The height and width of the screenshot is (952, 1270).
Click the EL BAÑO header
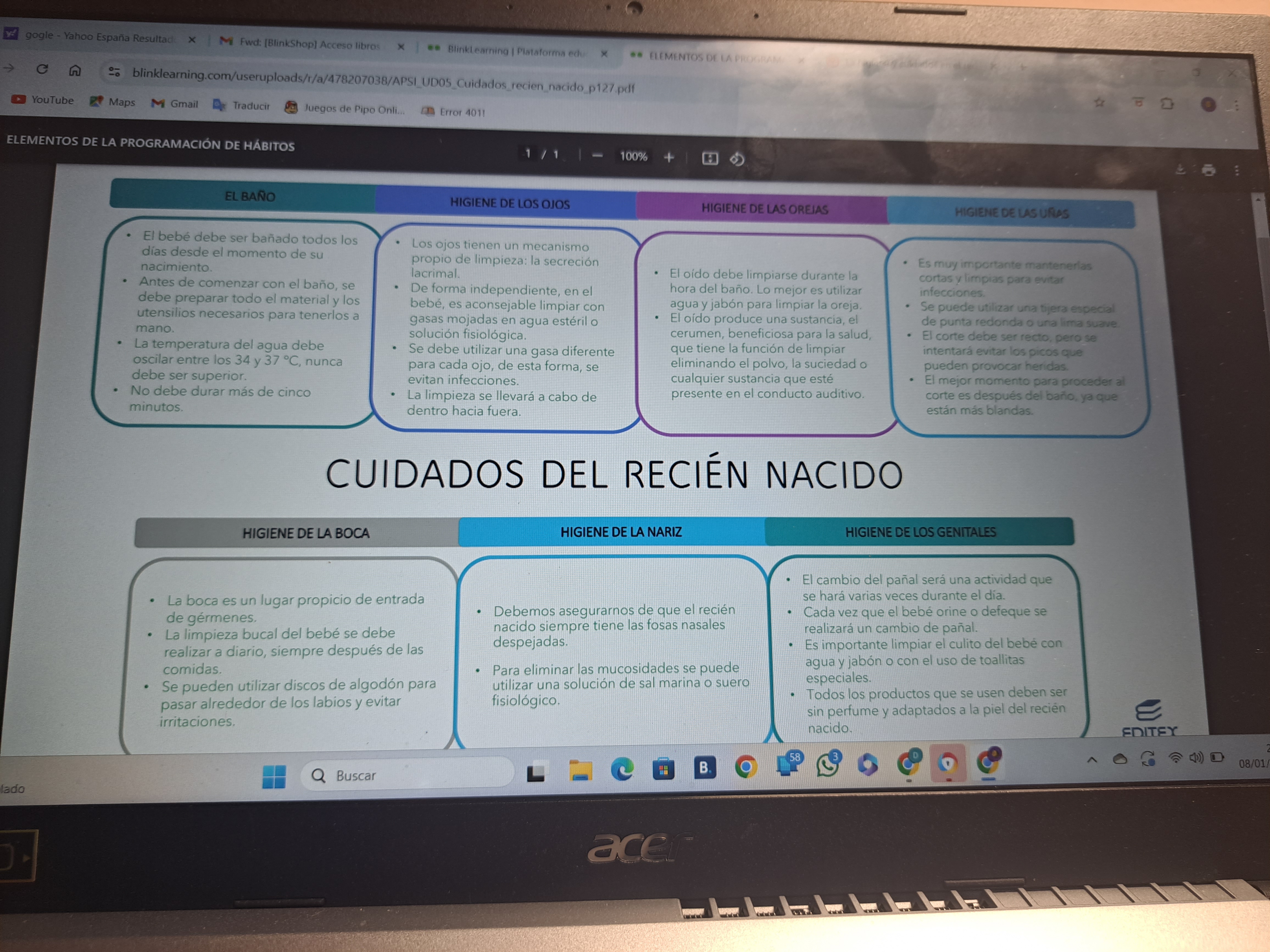click(x=243, y=195)
